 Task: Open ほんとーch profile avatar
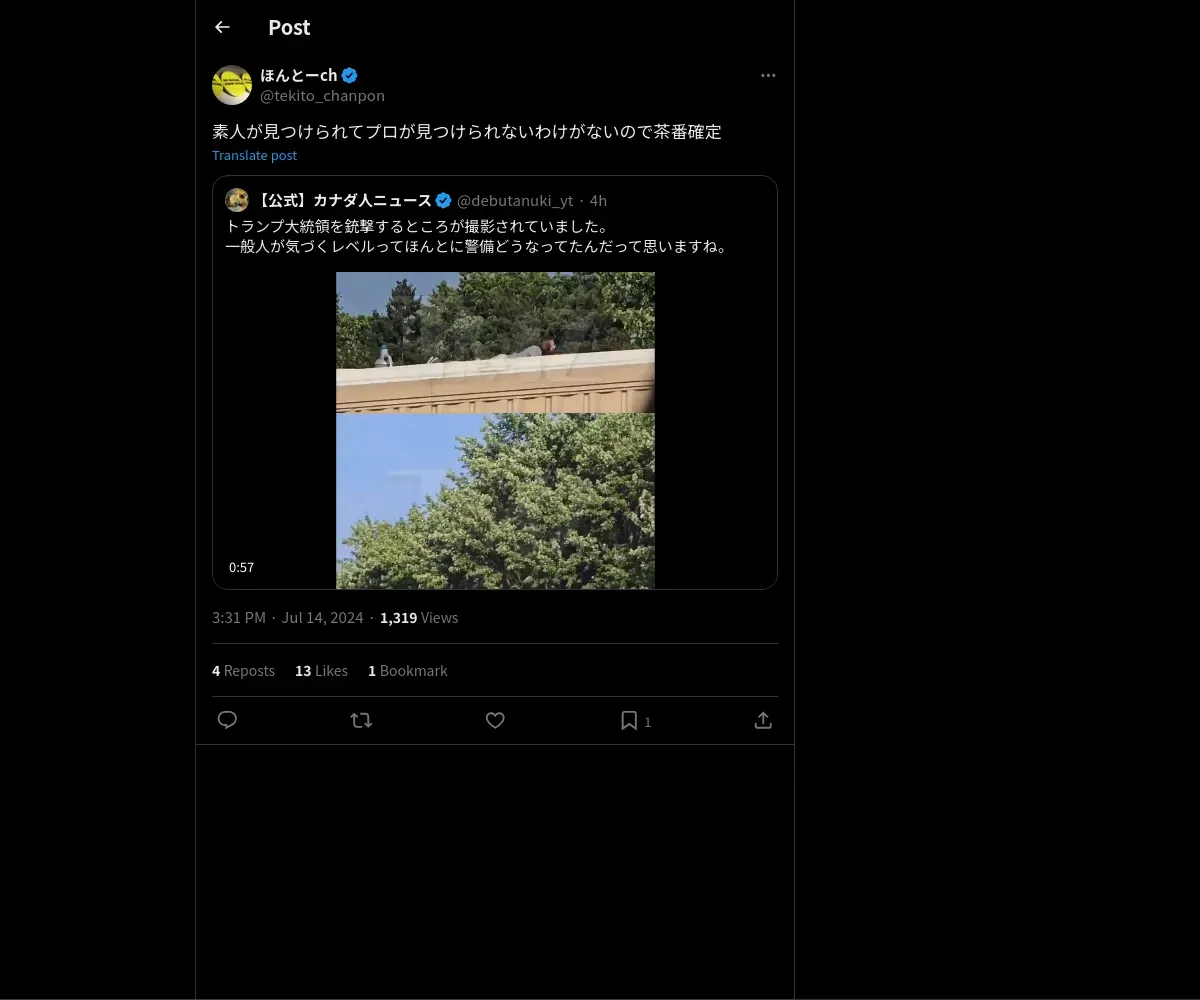232,85
